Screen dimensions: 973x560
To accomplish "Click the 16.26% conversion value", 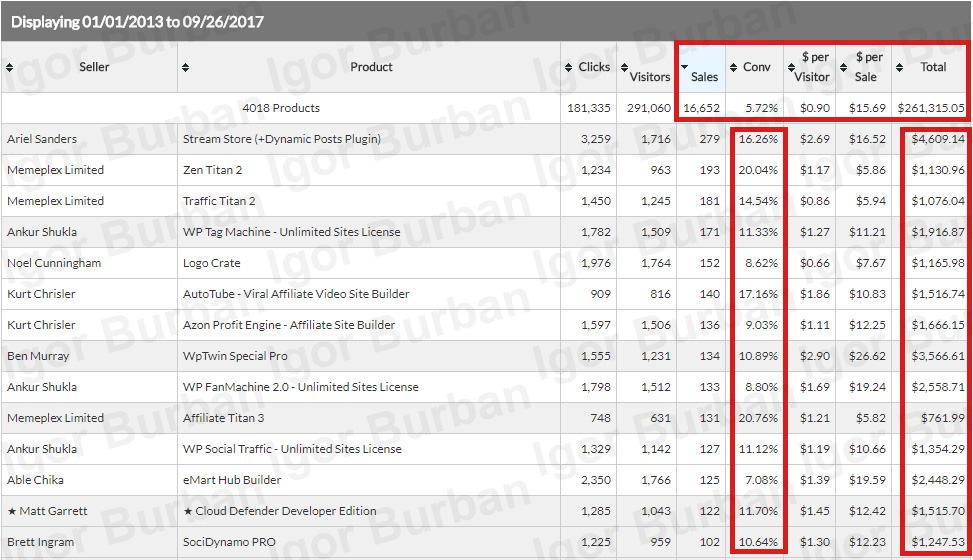I will tap(758, 139).
